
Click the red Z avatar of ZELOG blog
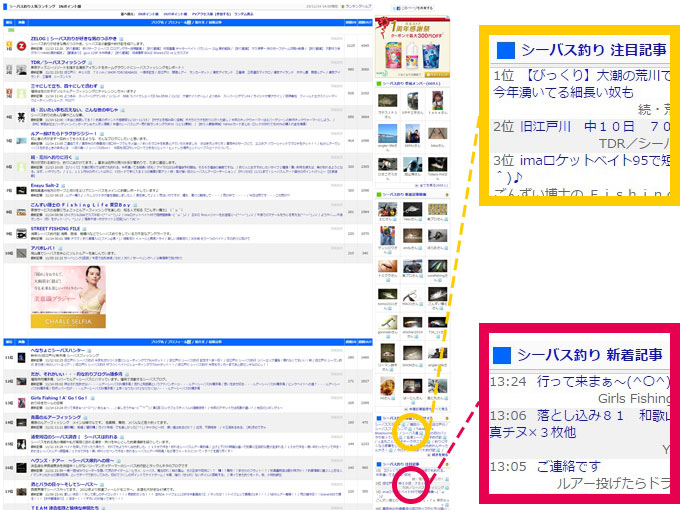pyautogui.click(x=22, y=46)
